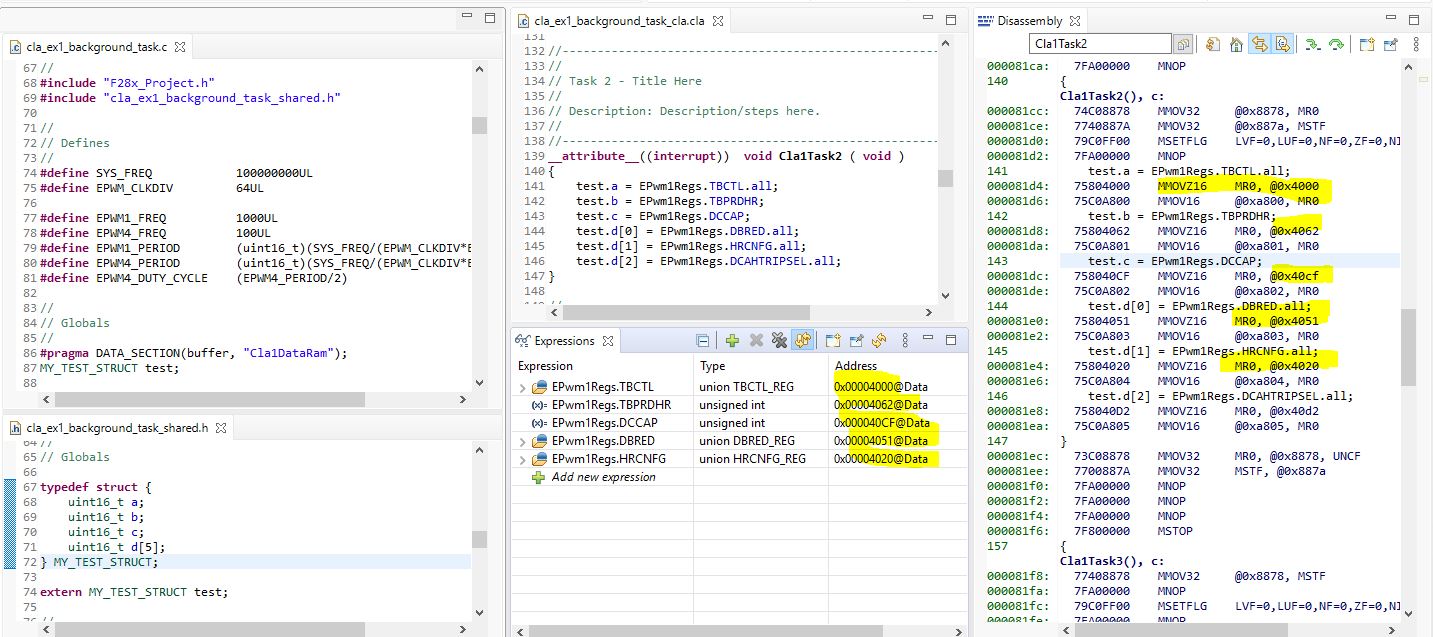Click Add new expression row
Viewport: 1433px width, 637px height.
click(x=603, y=477)
